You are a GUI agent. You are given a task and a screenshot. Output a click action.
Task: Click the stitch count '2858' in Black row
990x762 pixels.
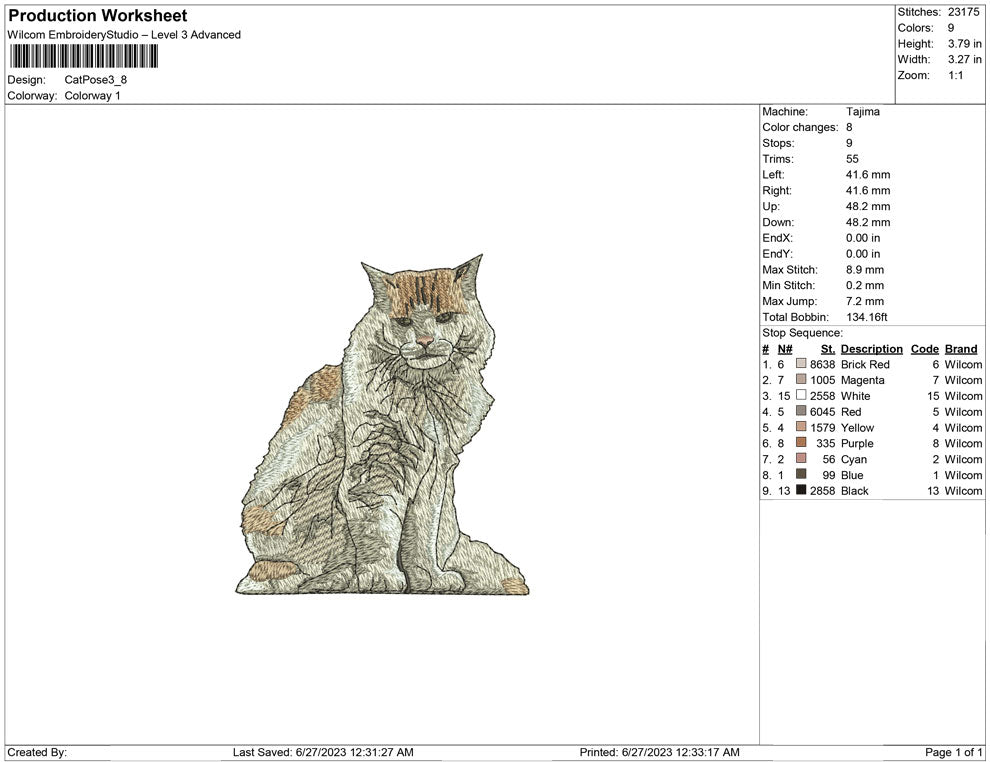(x=822, y=491)
